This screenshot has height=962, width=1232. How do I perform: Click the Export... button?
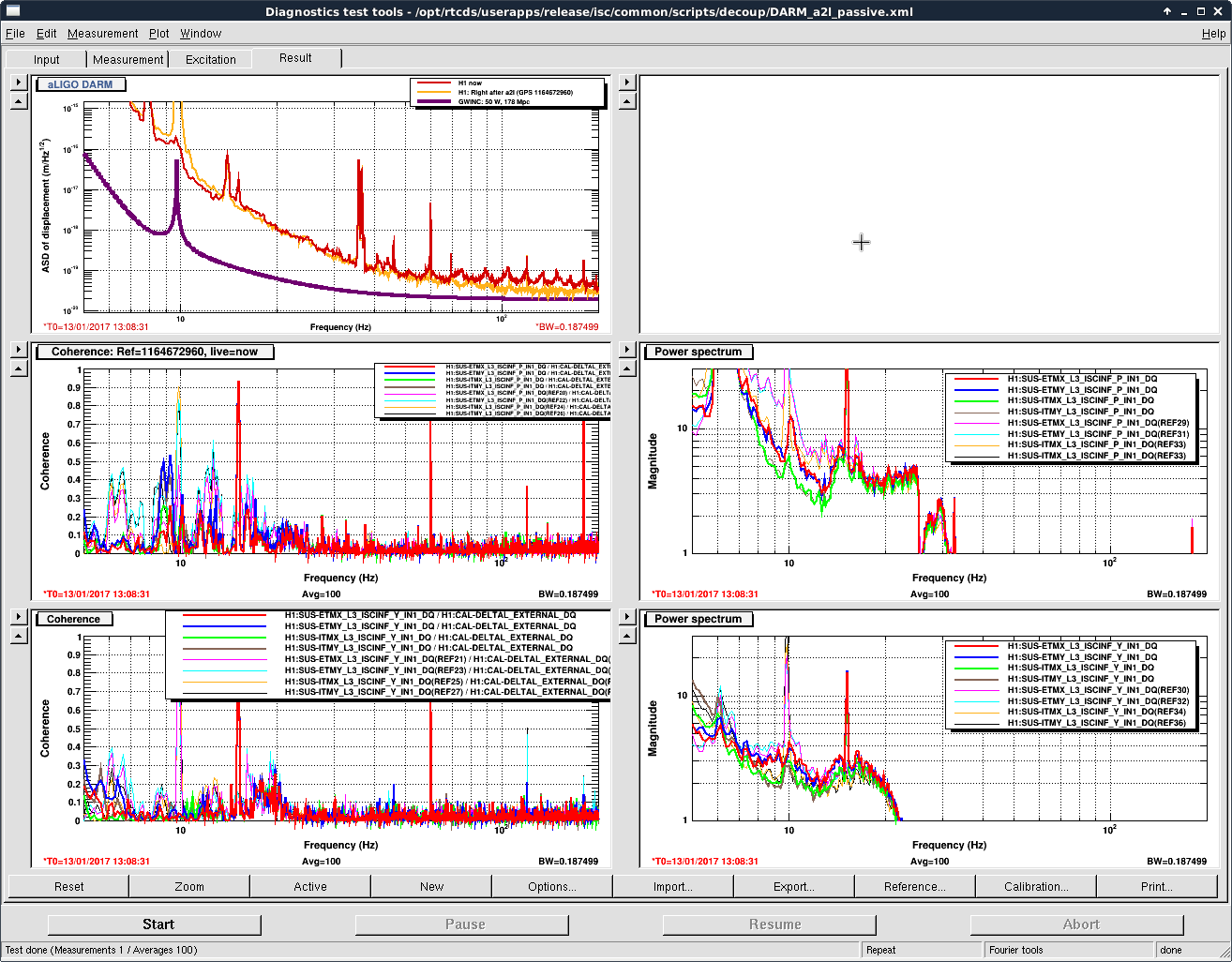click(794, 886)
